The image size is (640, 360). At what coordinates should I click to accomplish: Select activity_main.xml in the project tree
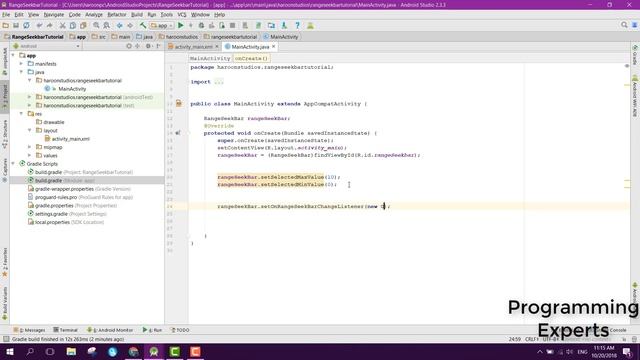click(71, 139)
